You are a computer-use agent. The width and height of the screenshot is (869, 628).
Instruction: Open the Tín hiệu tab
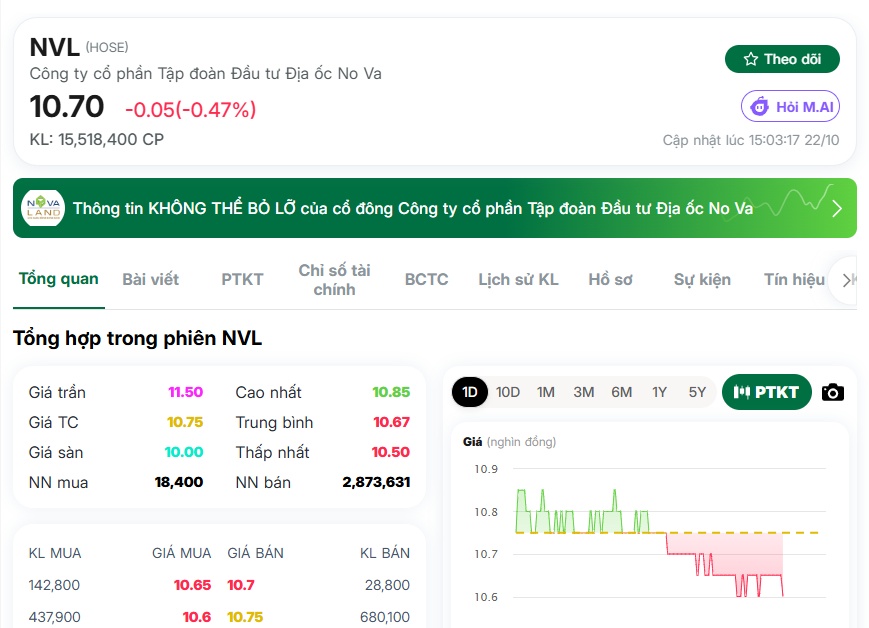point(794,279)
